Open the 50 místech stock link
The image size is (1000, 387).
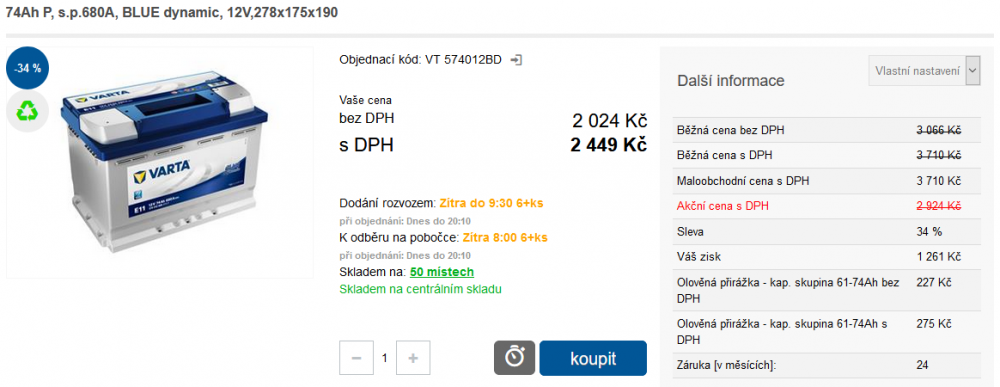442,272
